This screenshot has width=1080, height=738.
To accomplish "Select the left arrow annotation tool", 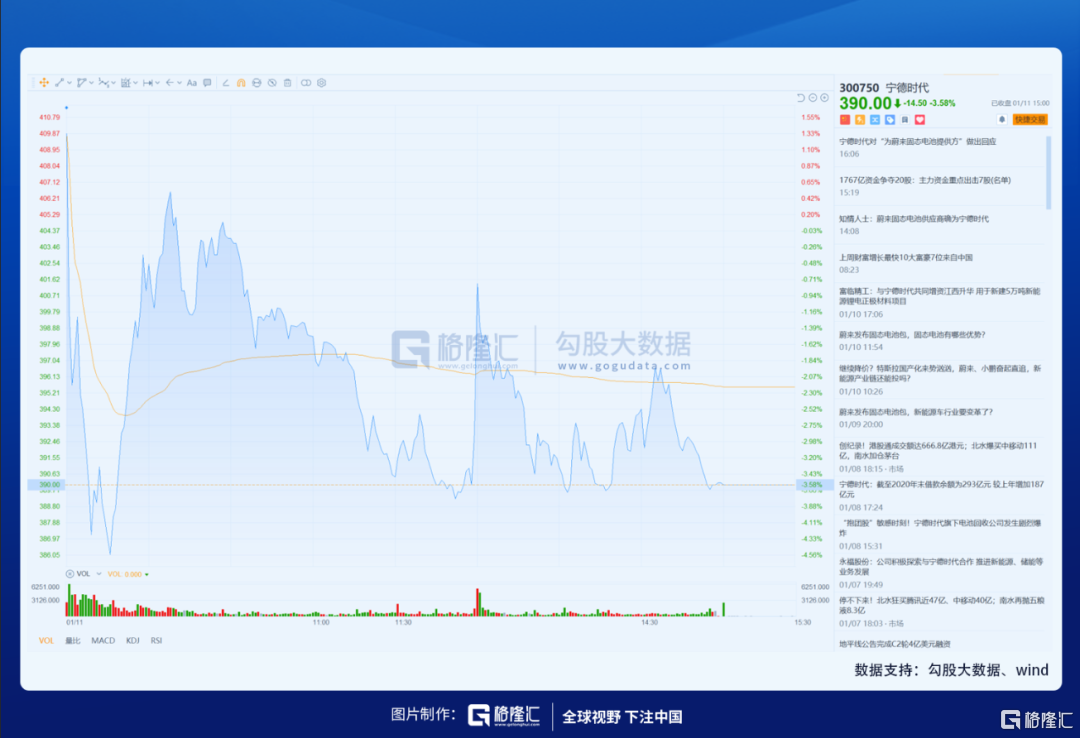I will 169,83.
